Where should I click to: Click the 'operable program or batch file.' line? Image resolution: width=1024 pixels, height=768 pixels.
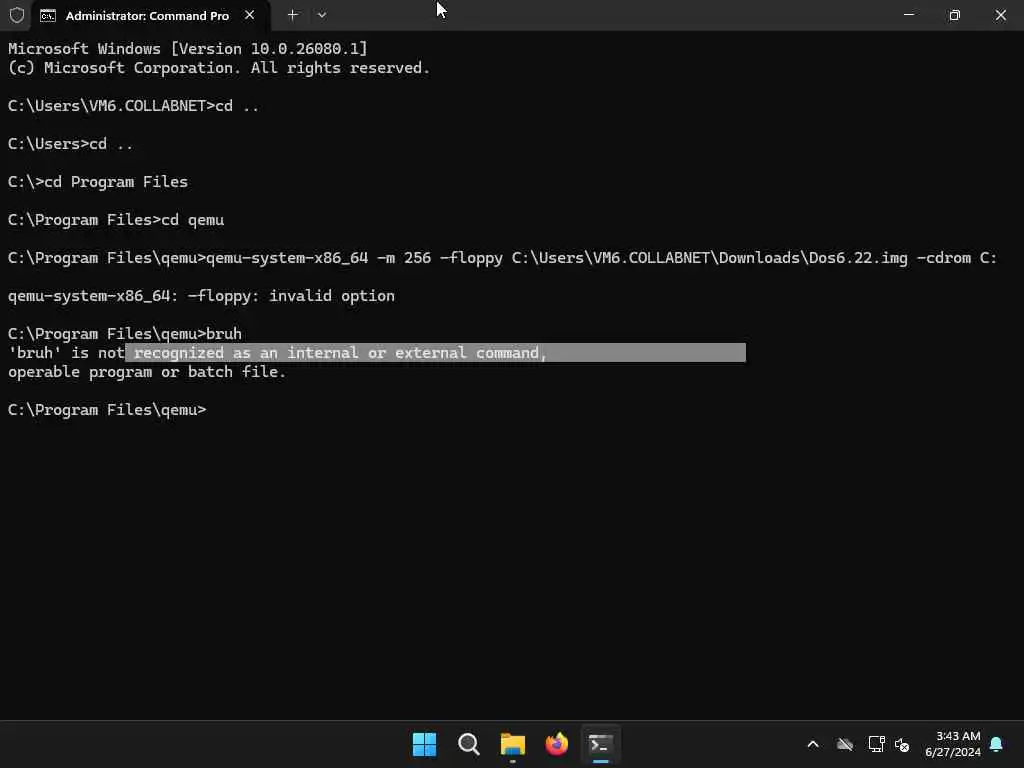pyautogui.click(x=147, y=372)
